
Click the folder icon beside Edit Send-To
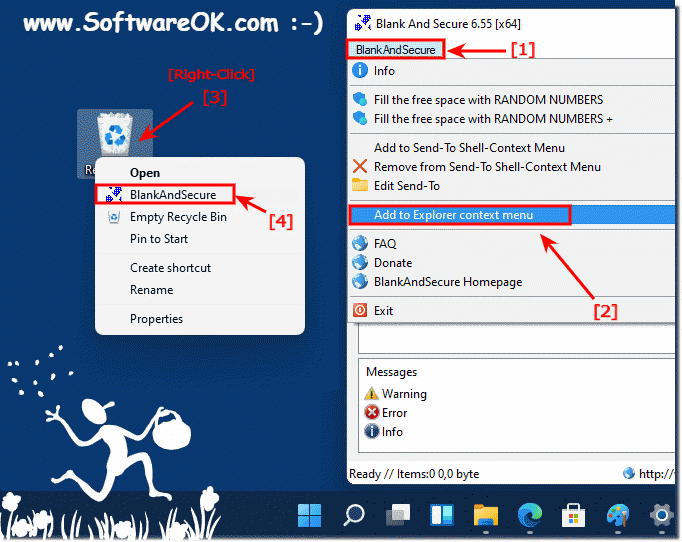pyautogui.click(x=360, y=185)
